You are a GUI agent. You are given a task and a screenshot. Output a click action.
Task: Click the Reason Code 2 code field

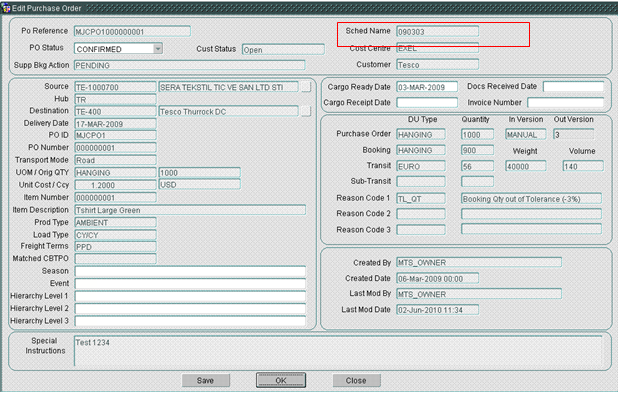421,214
